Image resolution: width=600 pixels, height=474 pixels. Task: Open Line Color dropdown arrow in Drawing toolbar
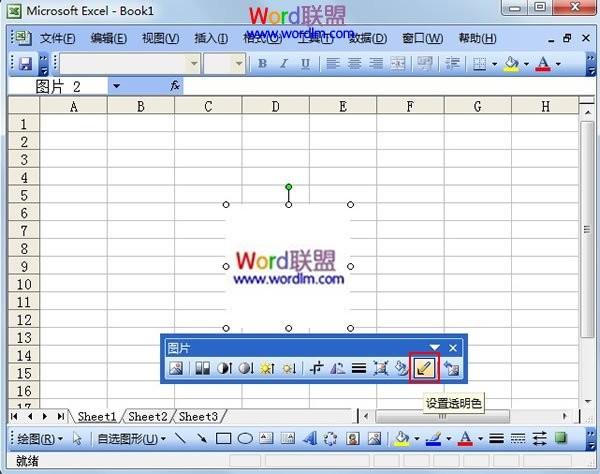click(448, 438)
